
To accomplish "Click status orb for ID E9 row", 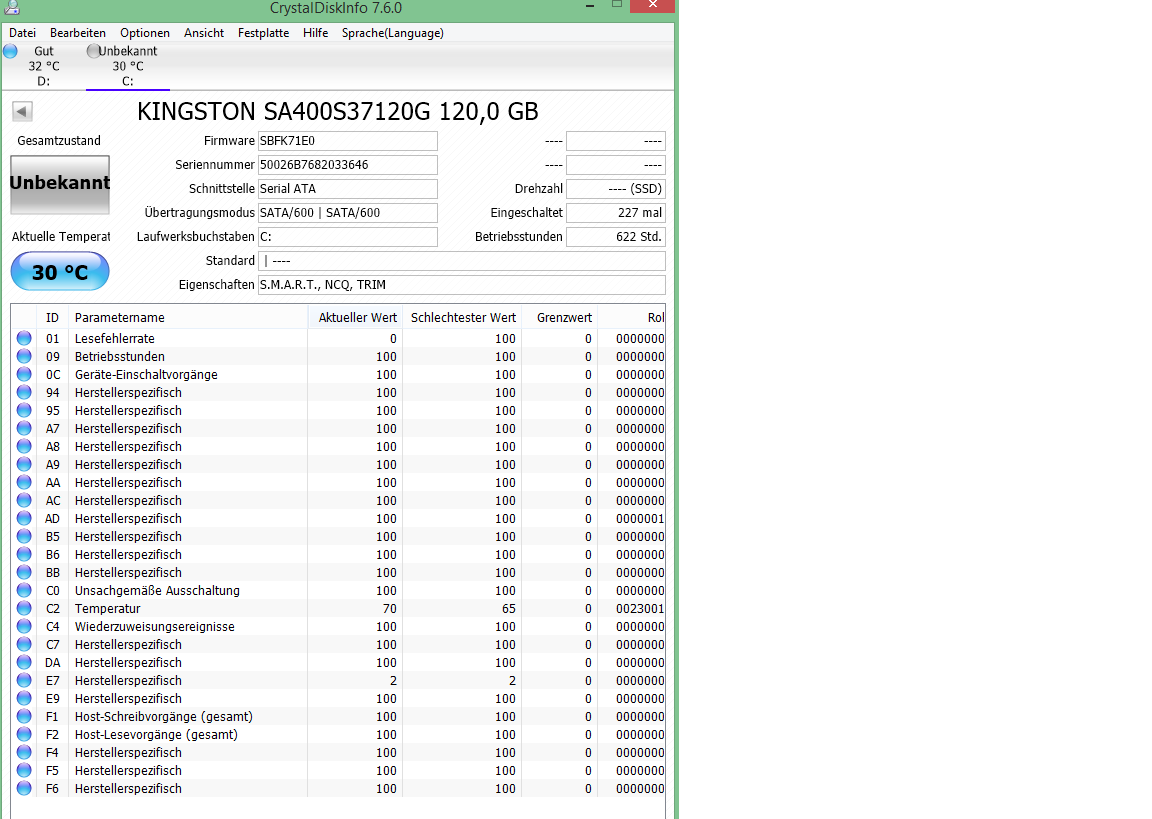I will tap(24, 698).
